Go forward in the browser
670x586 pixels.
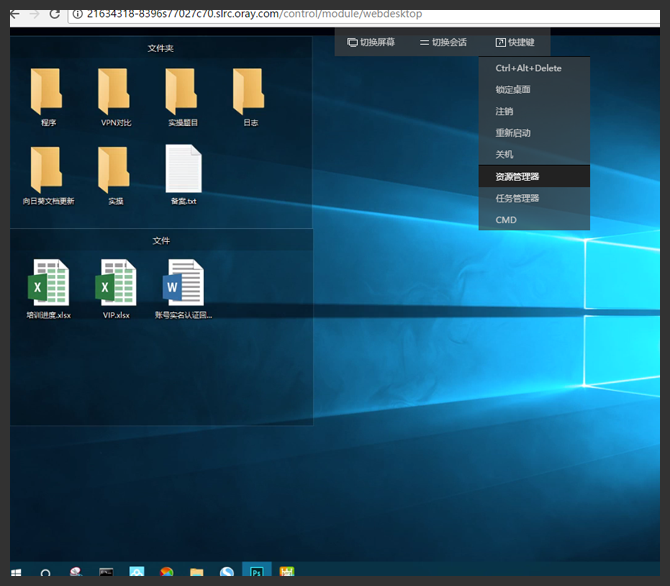(x=35, y=14)
